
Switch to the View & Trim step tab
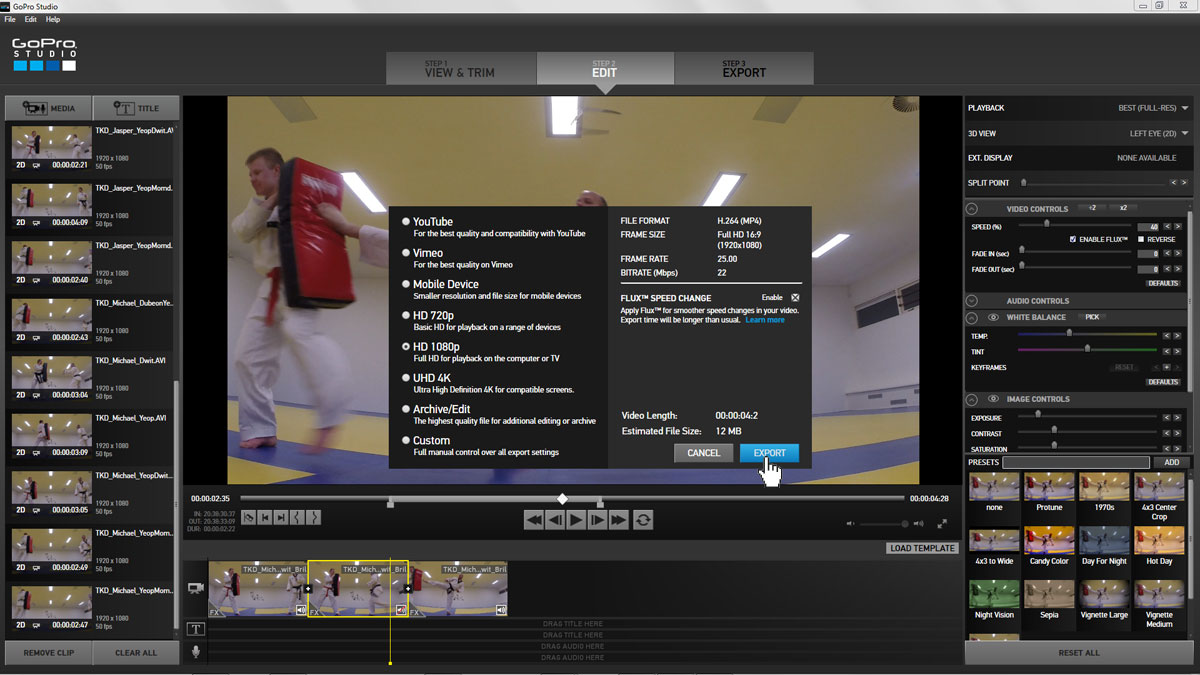coord(460,68)
